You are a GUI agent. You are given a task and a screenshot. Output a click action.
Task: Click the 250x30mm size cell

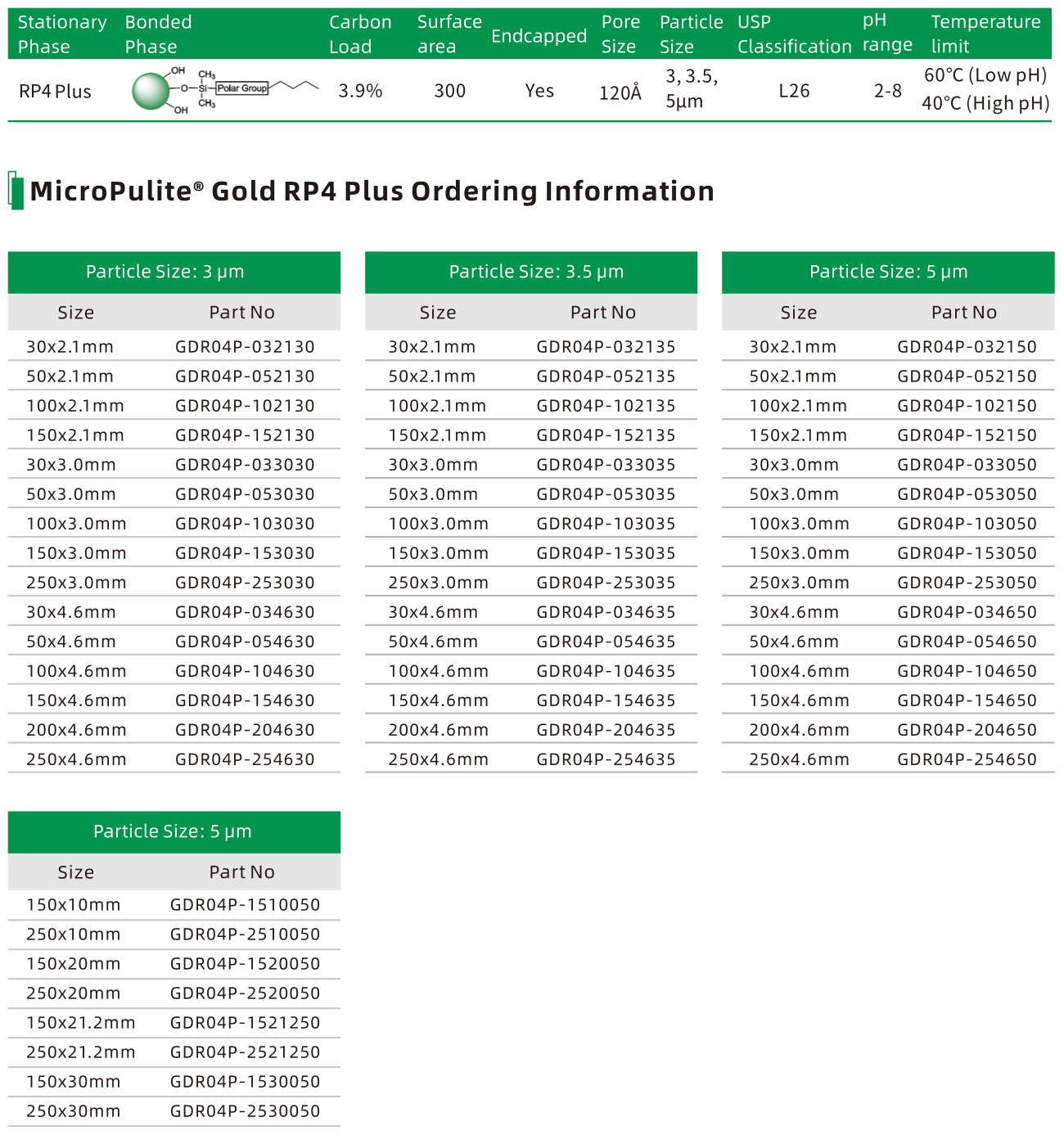coord(74,1111)
